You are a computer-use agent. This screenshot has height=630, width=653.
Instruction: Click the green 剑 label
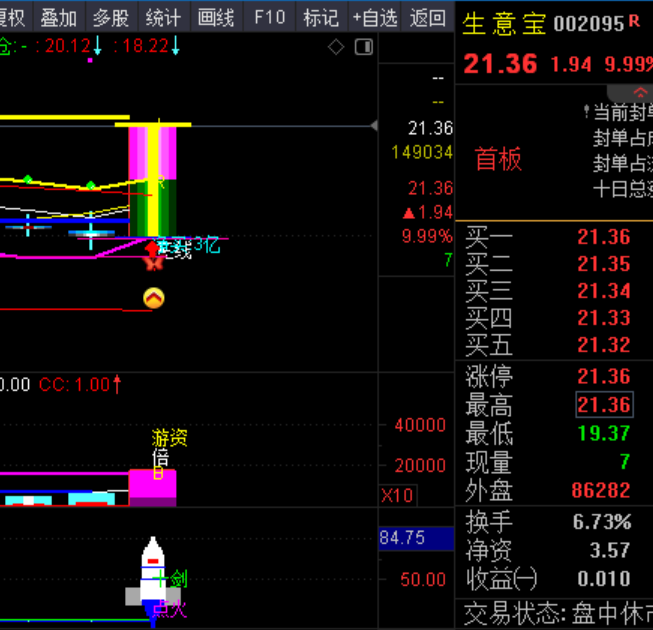coord(179,579)
